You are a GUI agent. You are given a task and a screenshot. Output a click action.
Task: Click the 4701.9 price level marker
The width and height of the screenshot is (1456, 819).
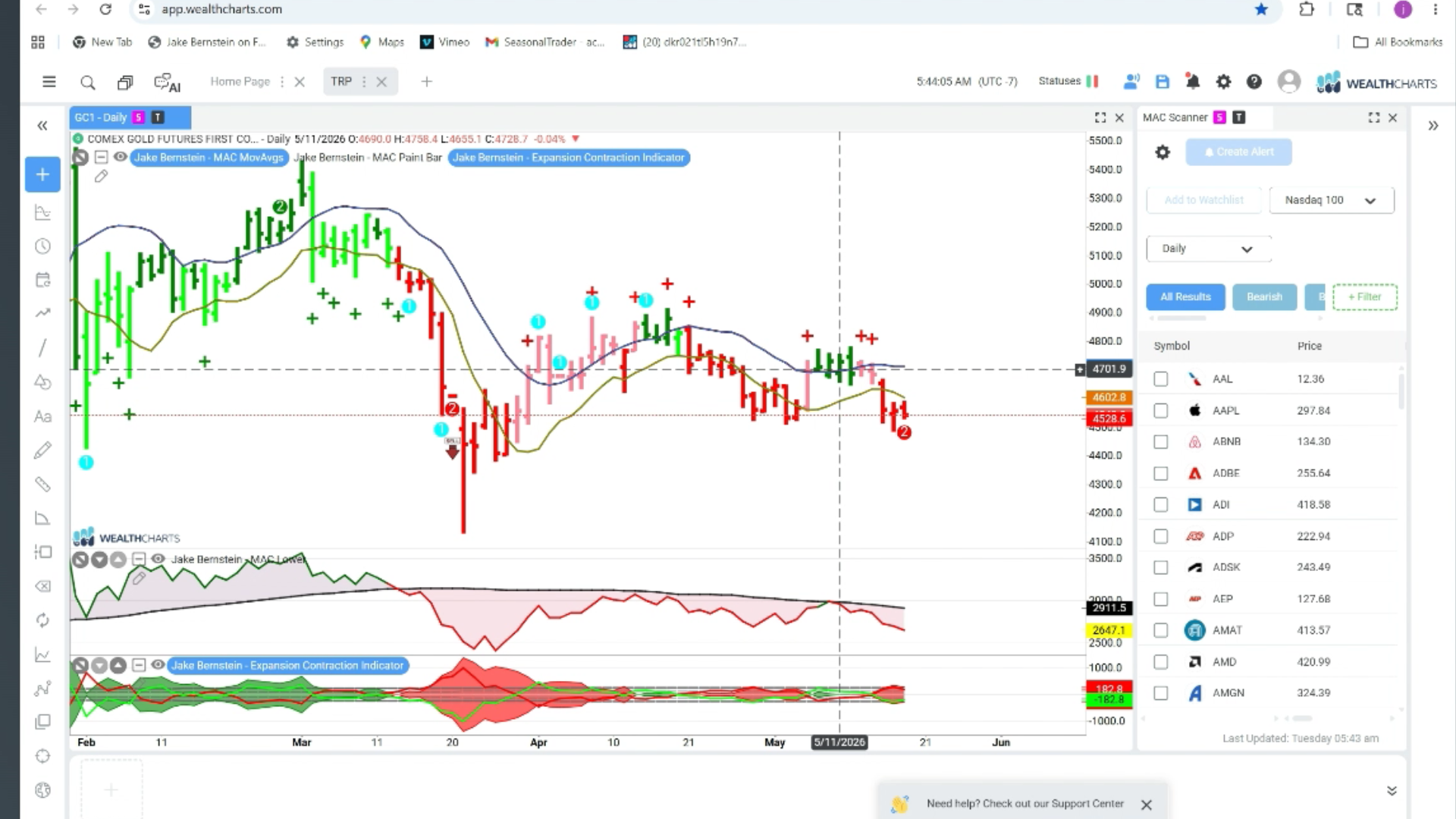tap(1109, 369)
